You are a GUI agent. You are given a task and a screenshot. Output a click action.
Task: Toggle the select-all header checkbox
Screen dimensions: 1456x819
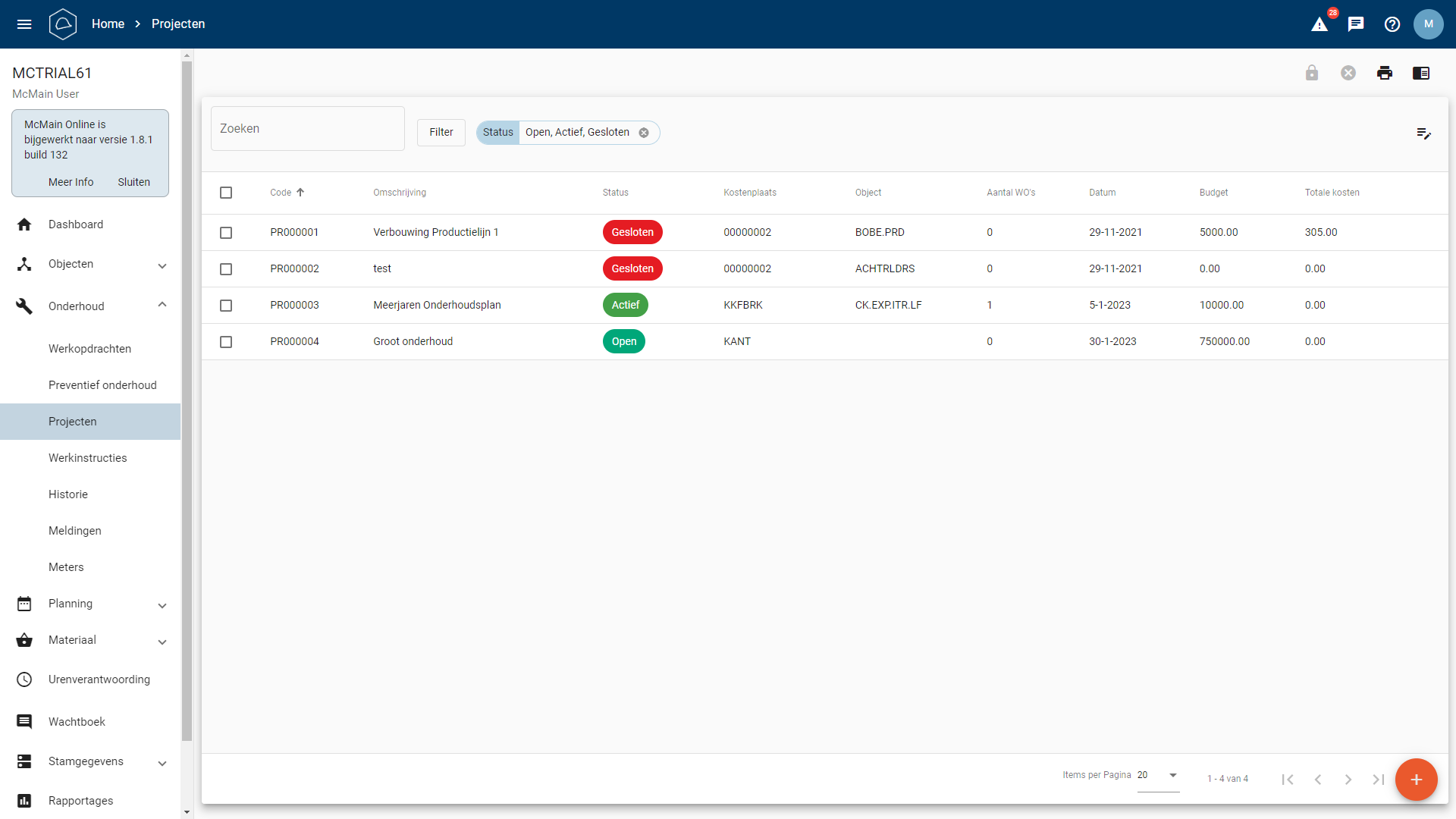[x=226, y=193]
